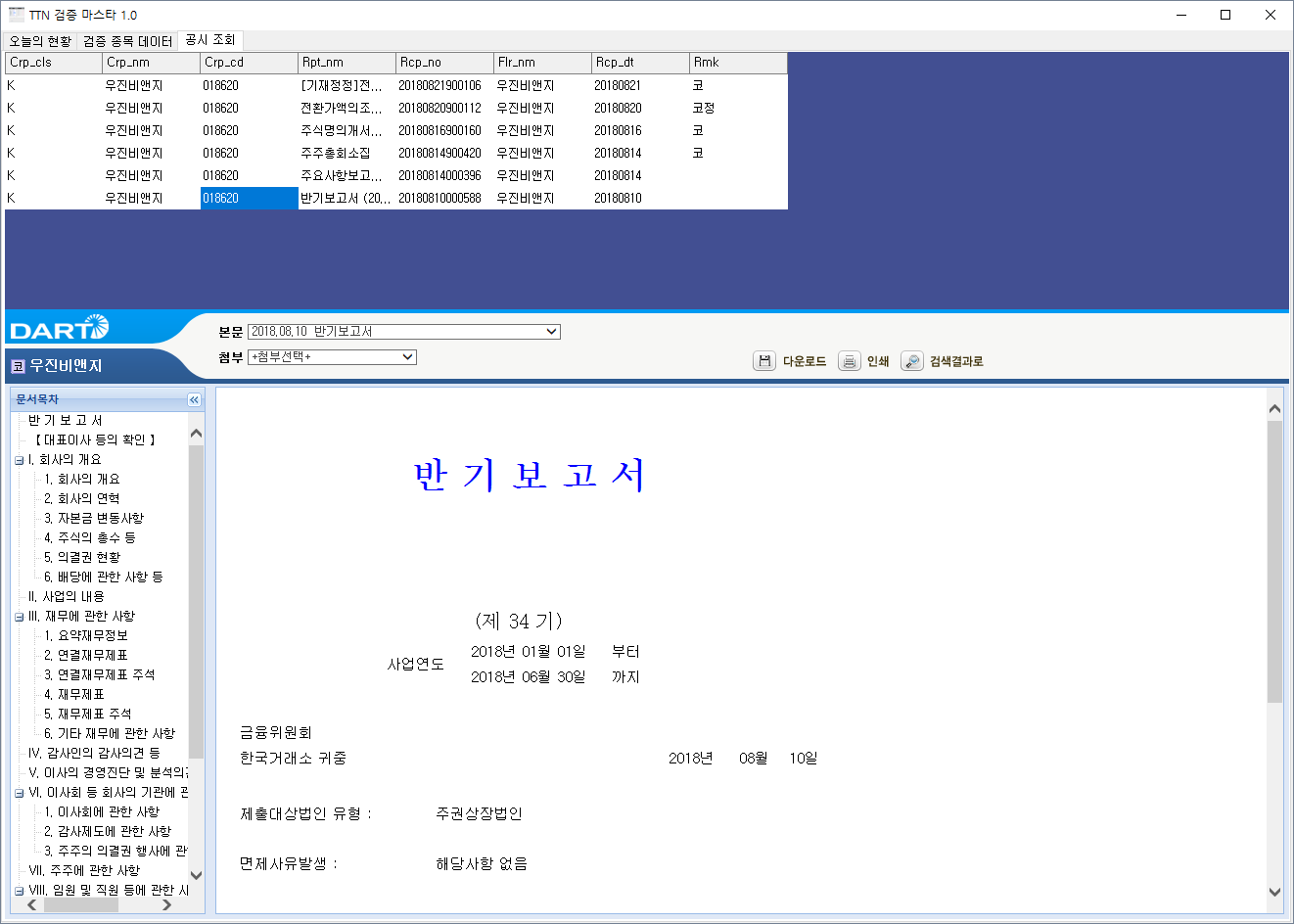Screen dimensions: 1294x924
Task: Select the 전환가액의조… report row
Action: click(395, 109)
